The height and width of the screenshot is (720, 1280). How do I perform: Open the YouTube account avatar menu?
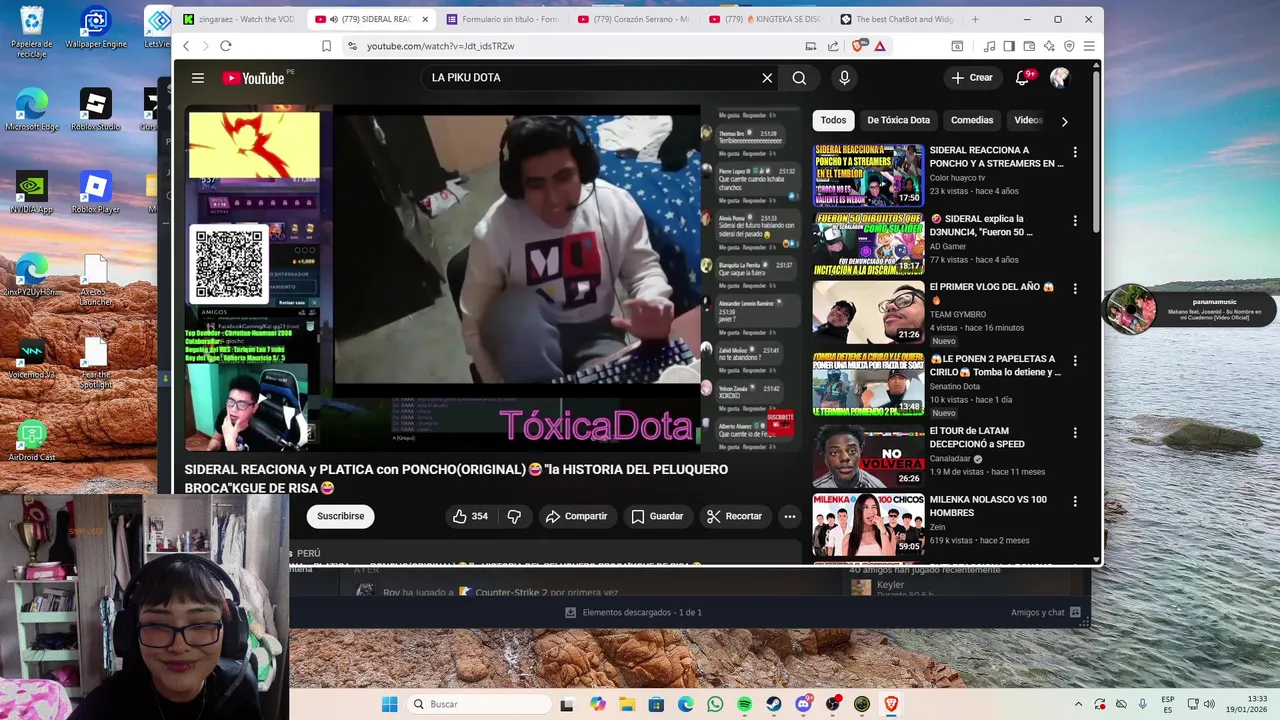[x=1060, y=78]
